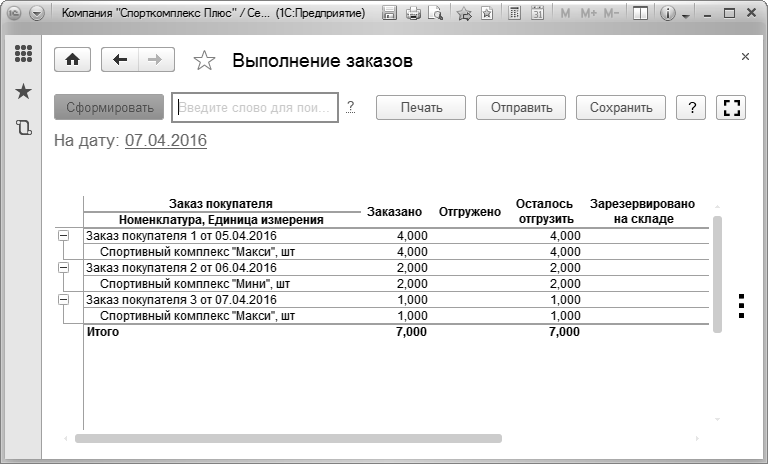
Task: Click the printer icon in title bar
Action: click(413, 13)
